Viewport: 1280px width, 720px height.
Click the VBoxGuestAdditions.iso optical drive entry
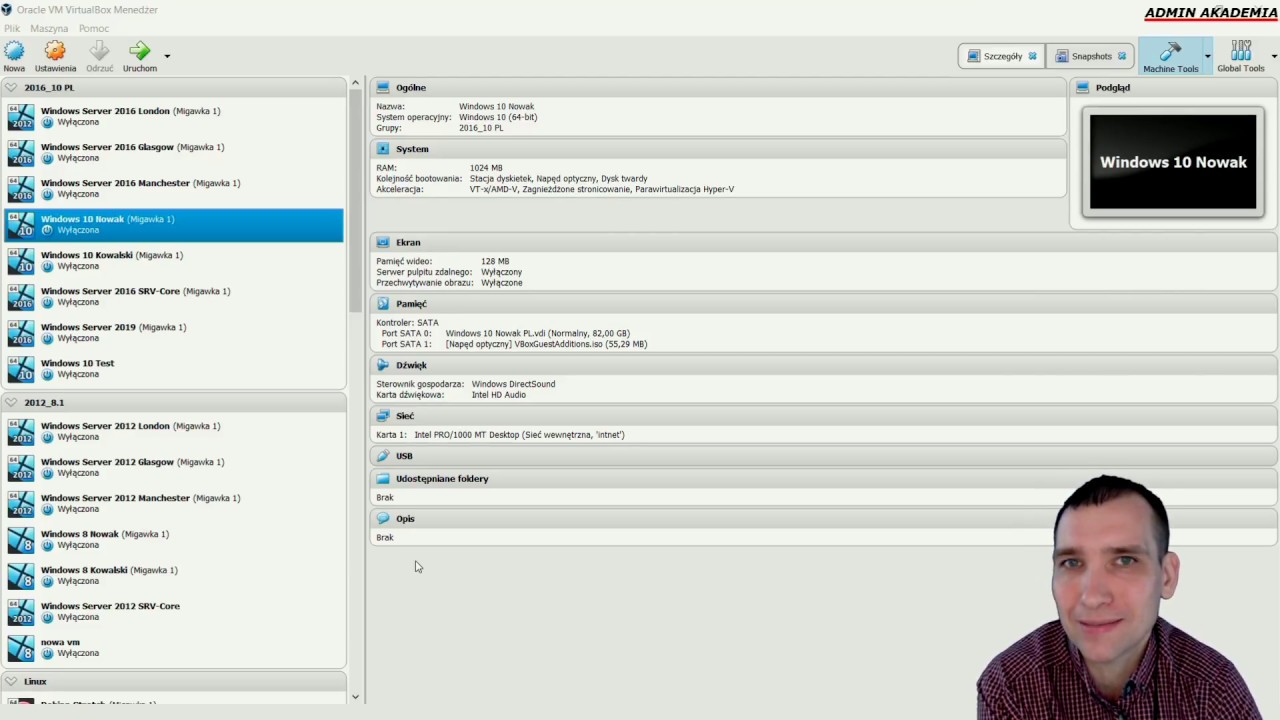546,344
